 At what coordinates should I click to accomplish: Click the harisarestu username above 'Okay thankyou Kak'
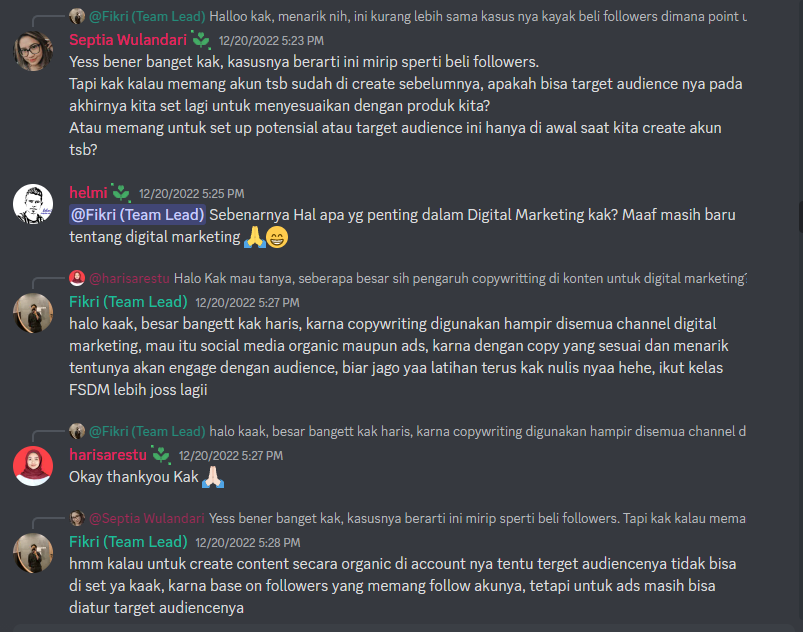108,455
